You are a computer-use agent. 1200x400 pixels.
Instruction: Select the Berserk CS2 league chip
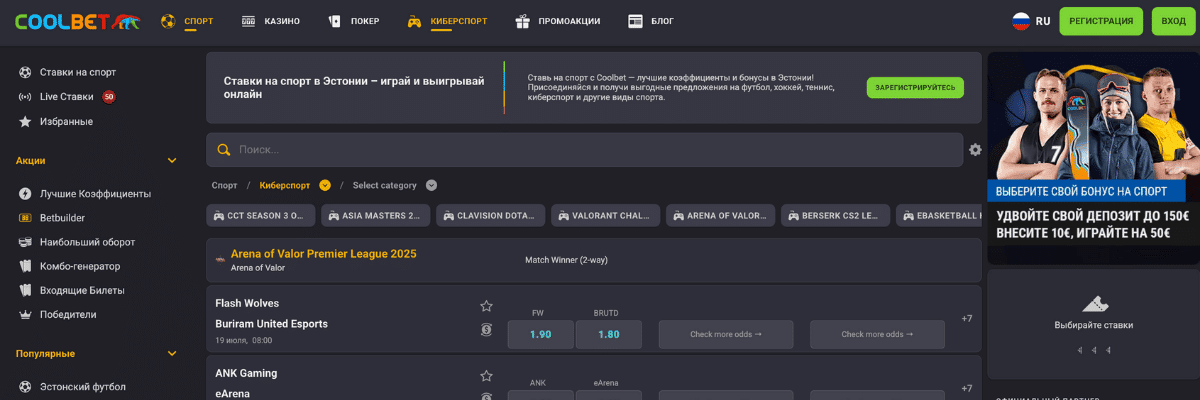(x=836, y=215)
